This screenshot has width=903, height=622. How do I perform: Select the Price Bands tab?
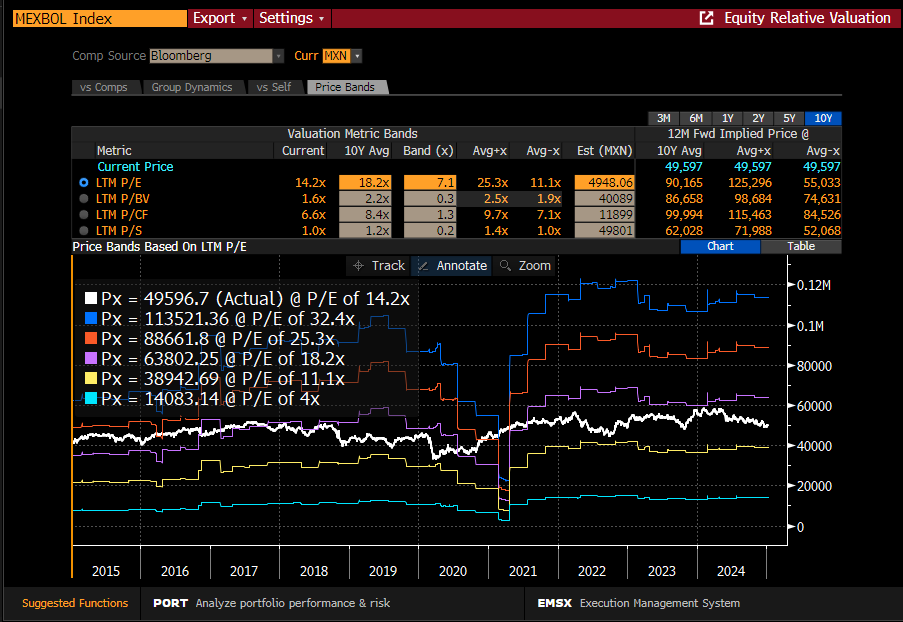point(345,87)
